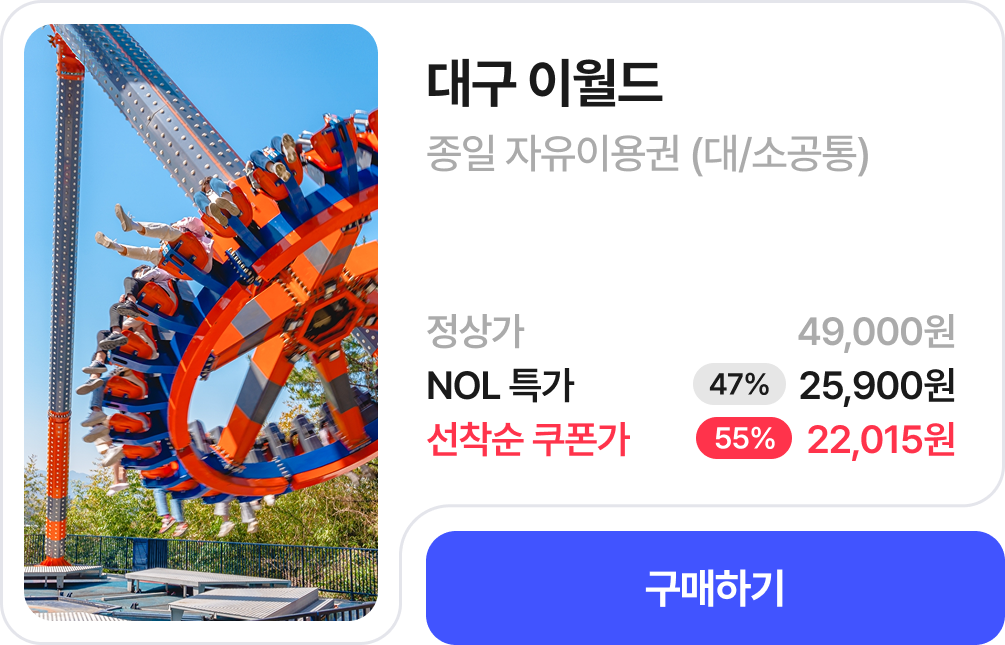Screen dimensions: 1005x645
Task: Select the 25,900원 special price
Action: coord(877,385)
